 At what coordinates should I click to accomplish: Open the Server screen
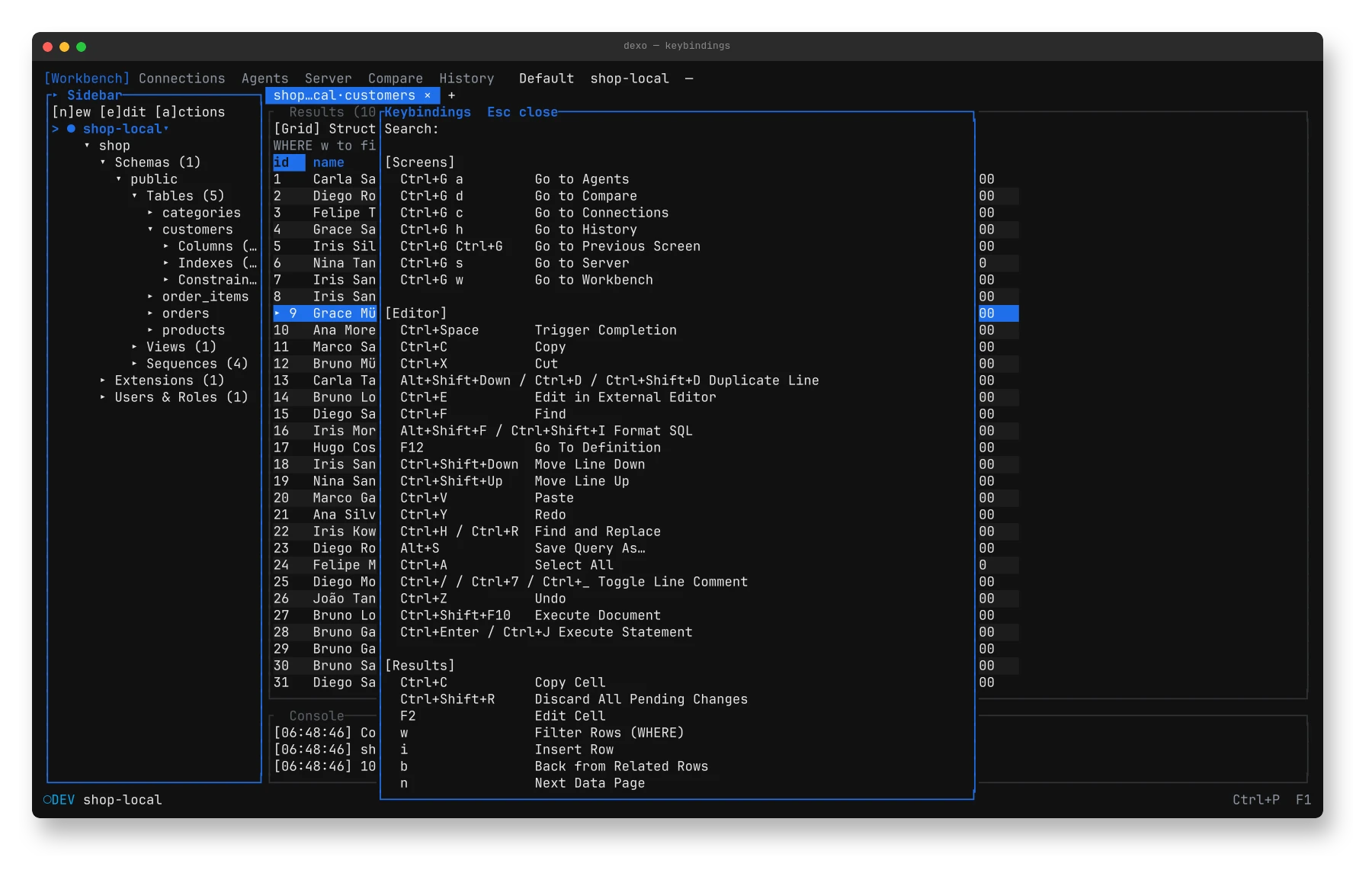(328, 79)
